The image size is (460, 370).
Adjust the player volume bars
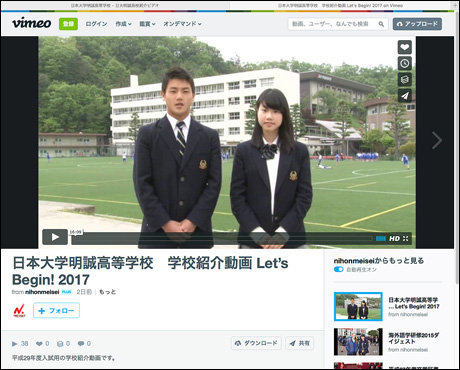coord(381,239)
